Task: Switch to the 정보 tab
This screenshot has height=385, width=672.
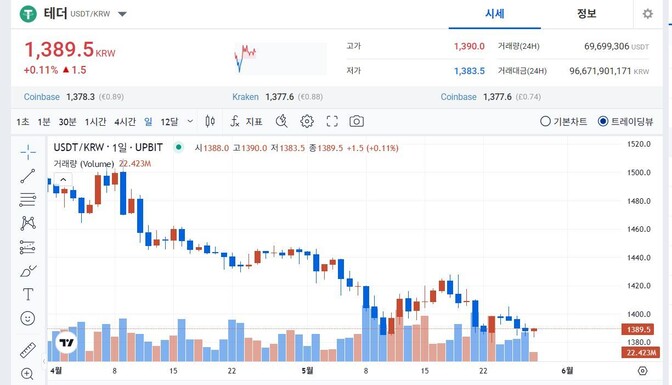Action: pos(586,14)
